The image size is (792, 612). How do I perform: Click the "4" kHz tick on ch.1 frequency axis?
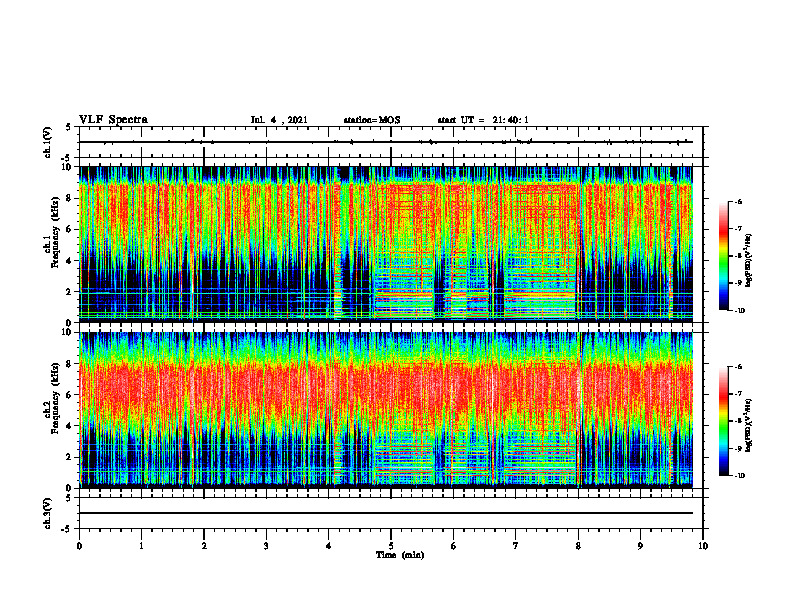point(70,261)
